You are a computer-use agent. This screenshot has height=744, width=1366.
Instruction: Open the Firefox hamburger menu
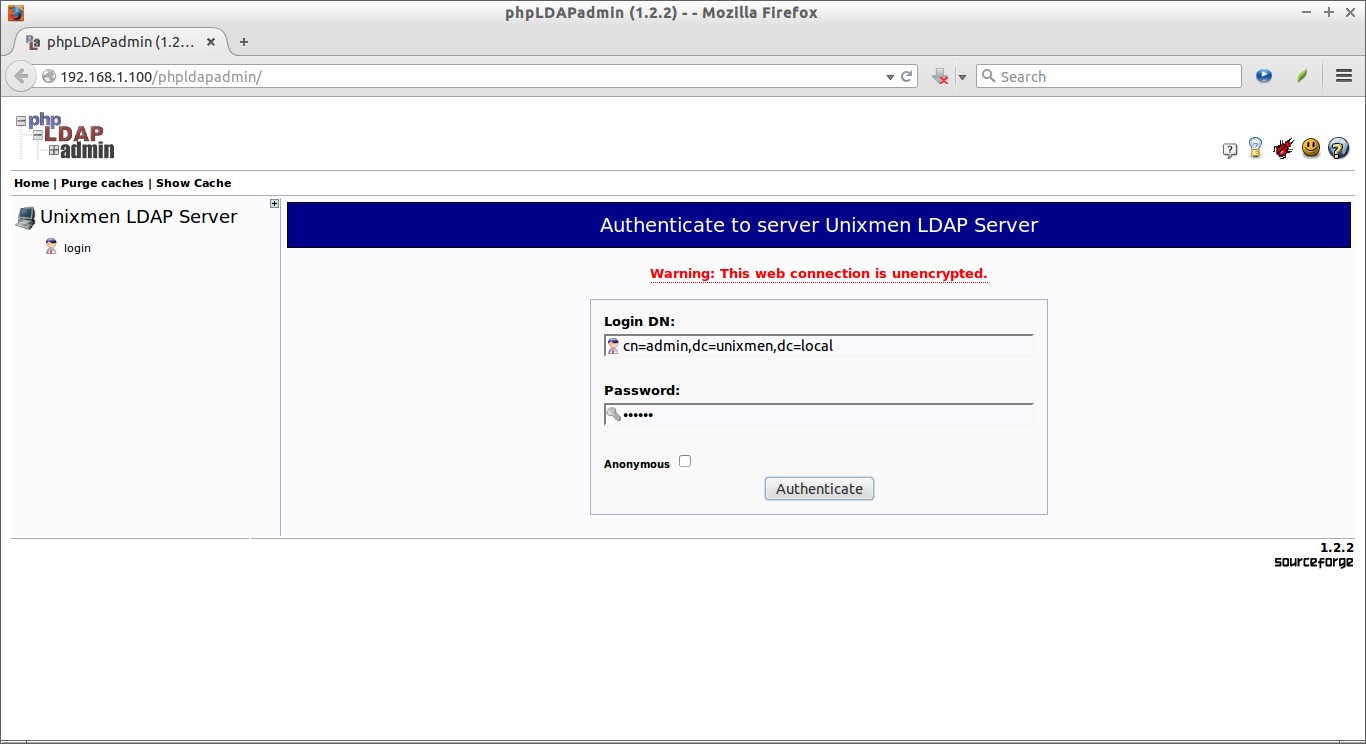1344,76
